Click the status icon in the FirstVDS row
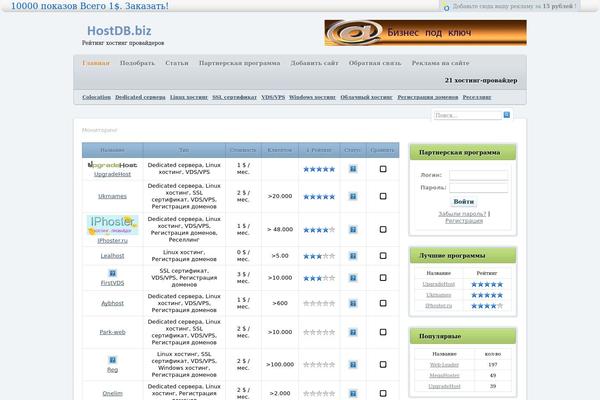The image size is (600, 400). point(353,278)
